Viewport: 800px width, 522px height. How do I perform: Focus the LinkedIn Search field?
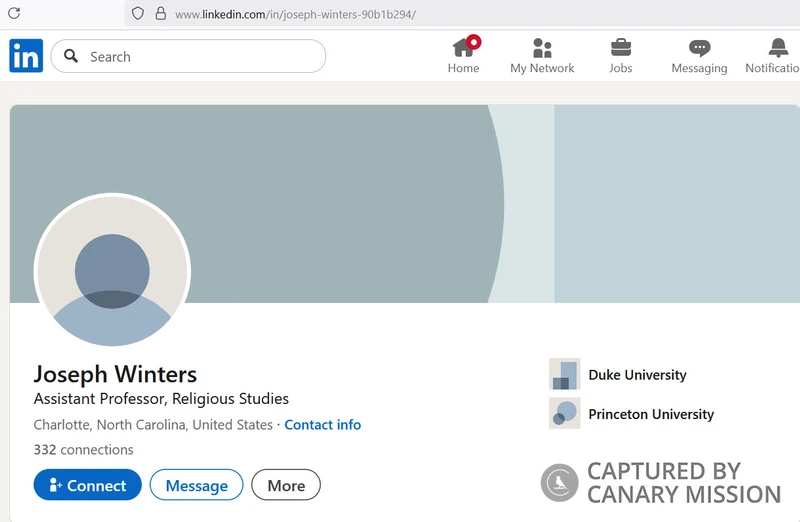point(188,56)
